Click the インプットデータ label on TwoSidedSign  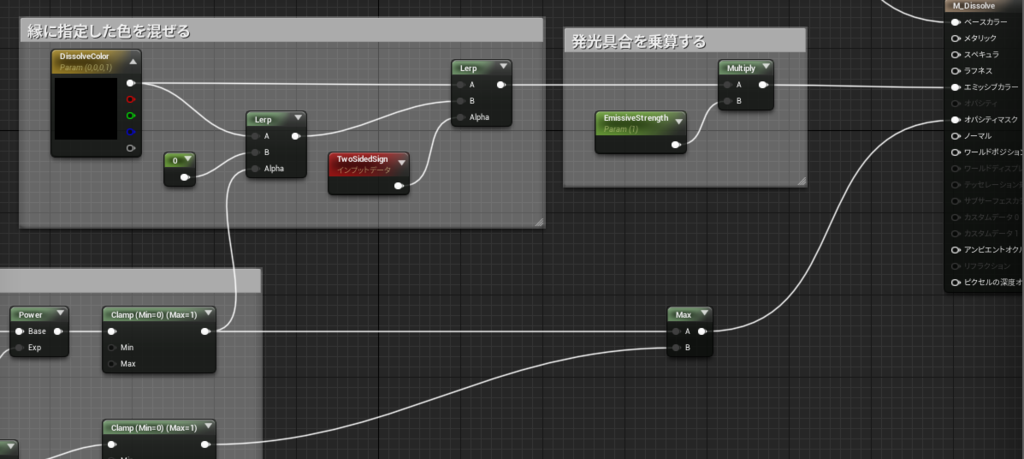coord(364,170)
